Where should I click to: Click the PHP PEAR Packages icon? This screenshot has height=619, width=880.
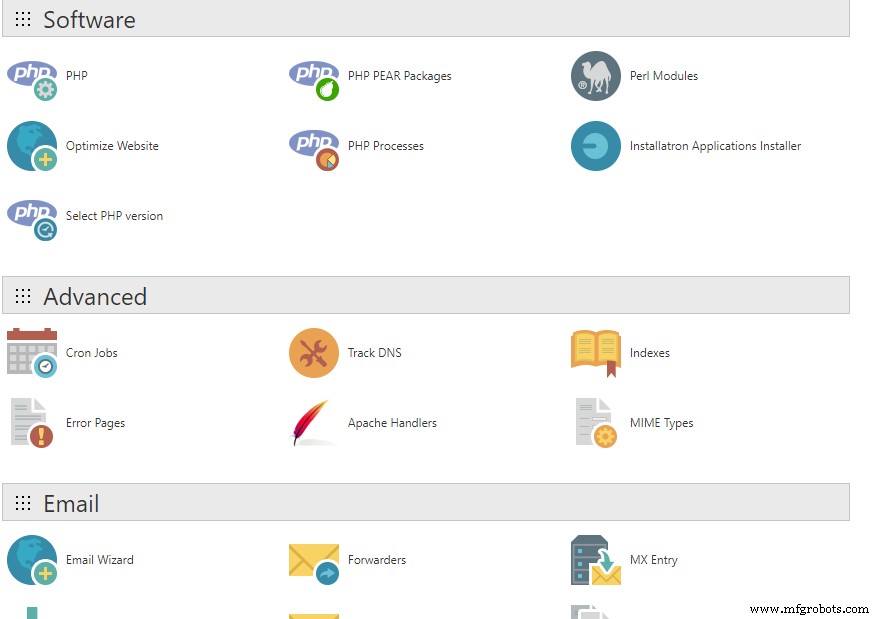pos(314,77)
